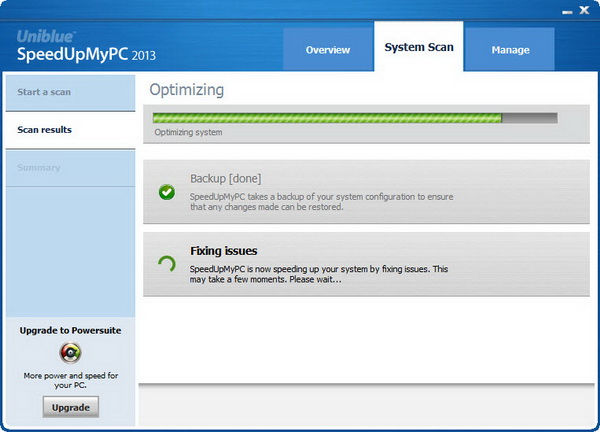Click the 'Optimizing system' status text
This screenshot has width=600, height=432.
coord(188,132)
